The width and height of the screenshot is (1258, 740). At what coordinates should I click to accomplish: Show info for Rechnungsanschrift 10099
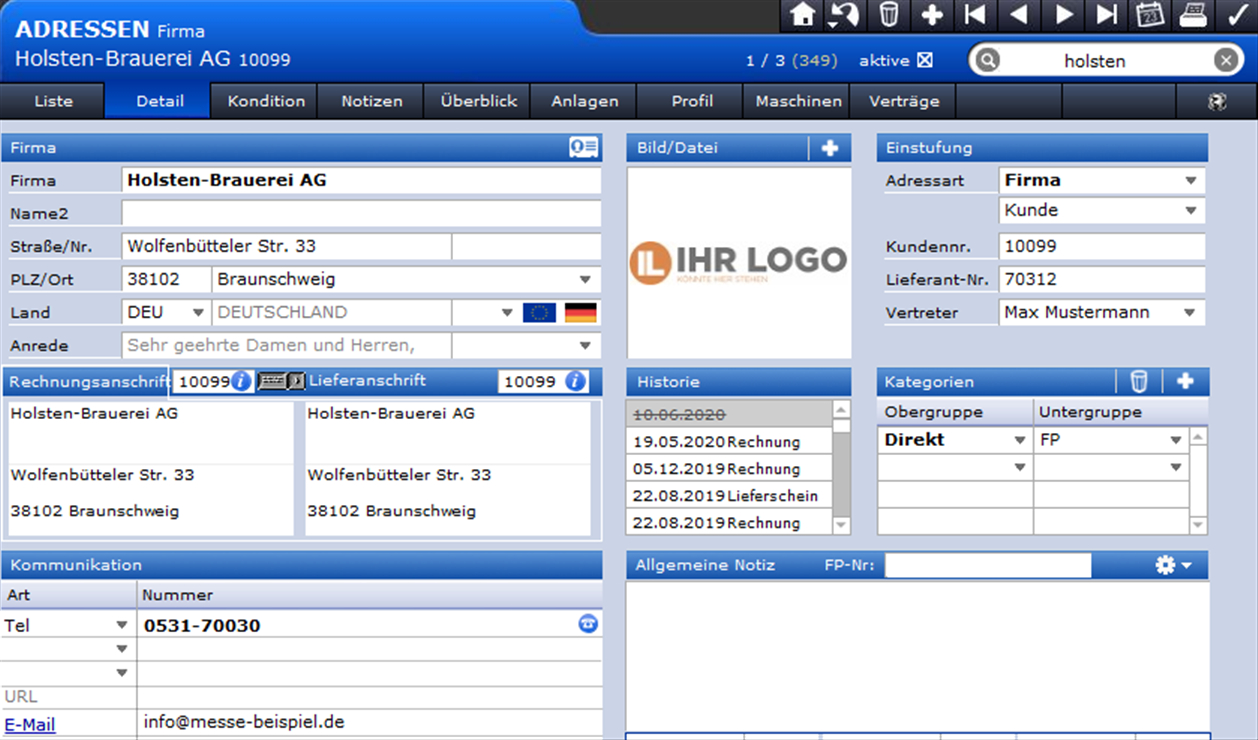(x=241, y=381)
